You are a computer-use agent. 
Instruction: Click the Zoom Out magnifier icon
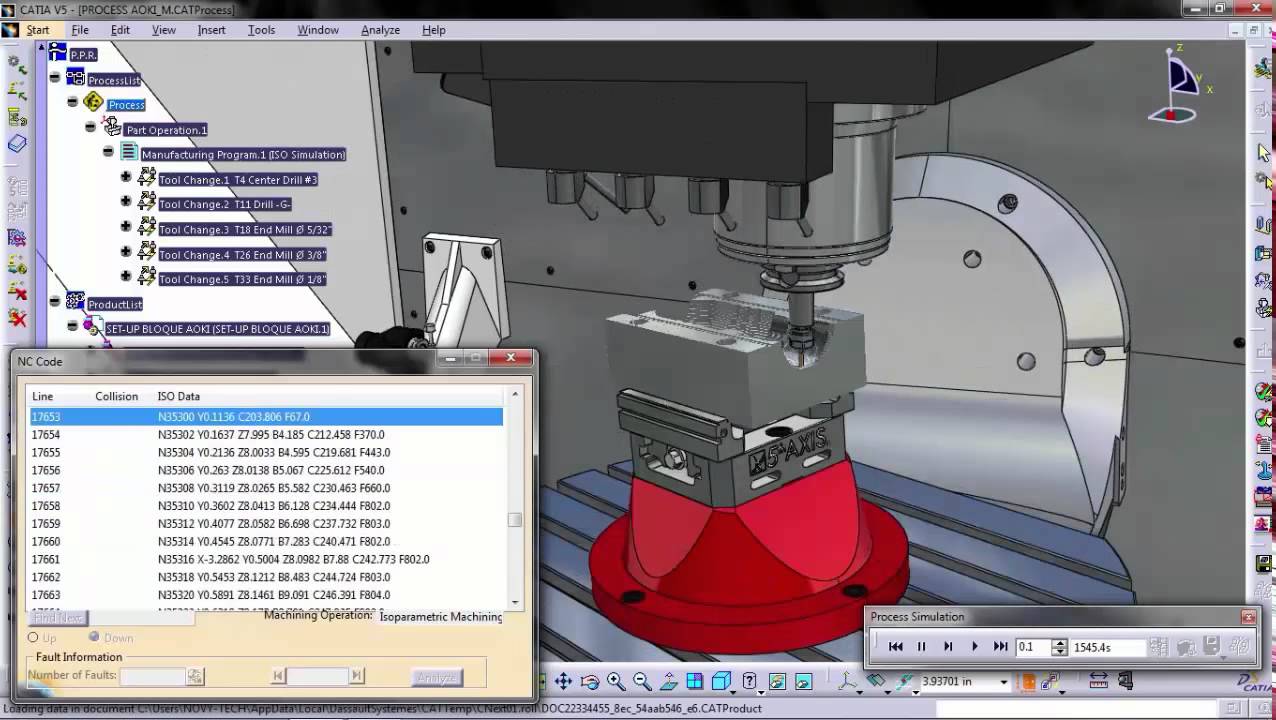click(642, 682)
